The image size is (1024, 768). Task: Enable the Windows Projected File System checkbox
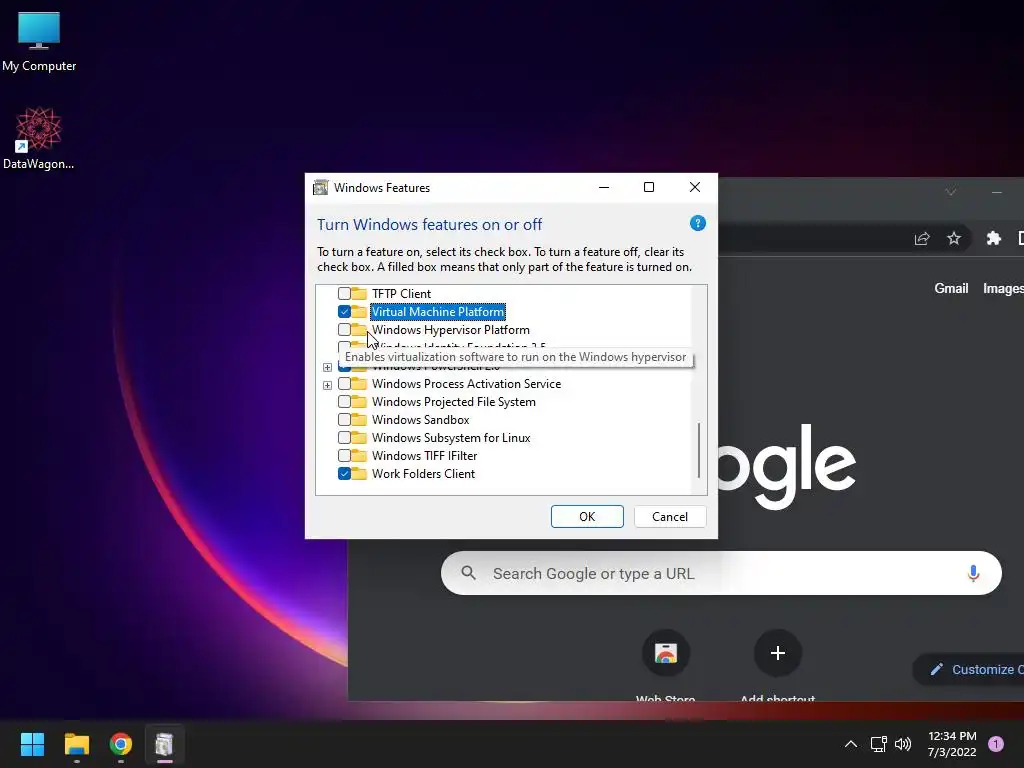(344, 402)
